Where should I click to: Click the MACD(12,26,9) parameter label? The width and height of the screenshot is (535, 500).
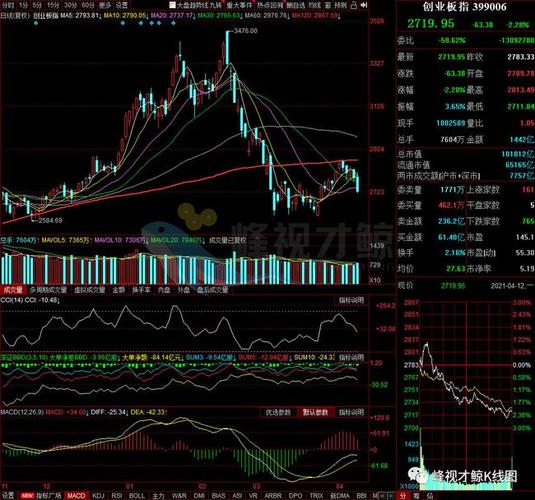[x=22, y=412]
